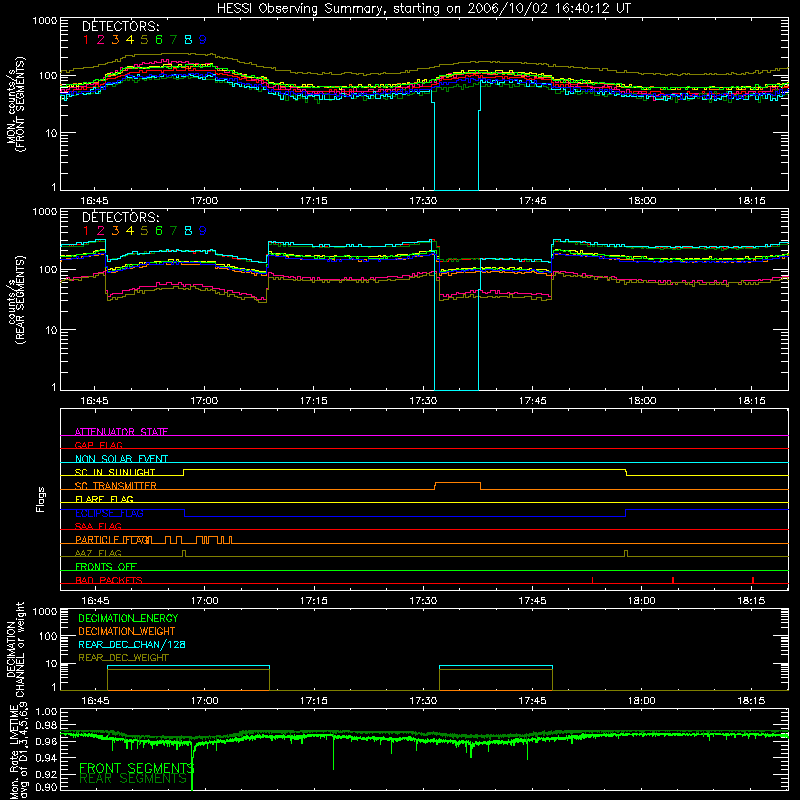Pick detector 2 in rear segments legend

[x=101, y=231]
